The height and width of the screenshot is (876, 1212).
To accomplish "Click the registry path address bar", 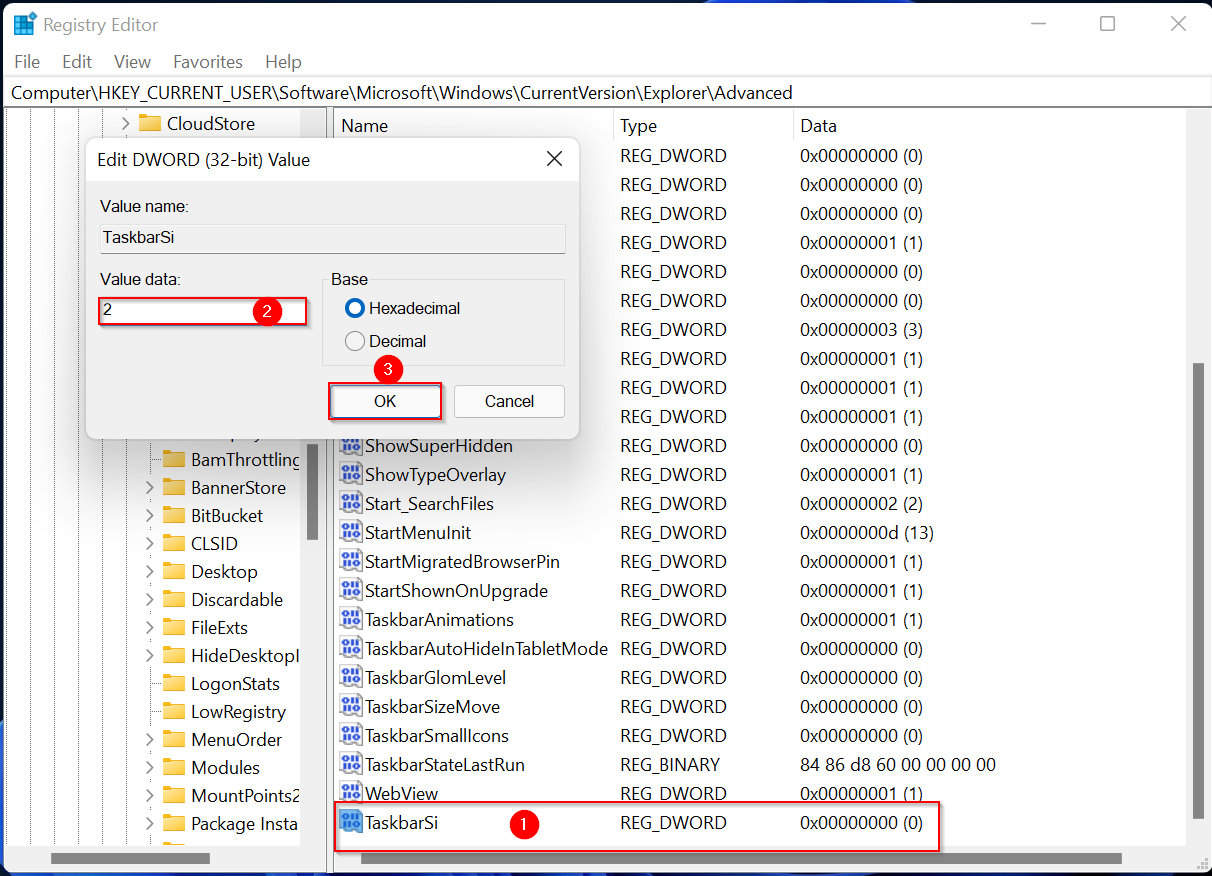I will point(606,93).
